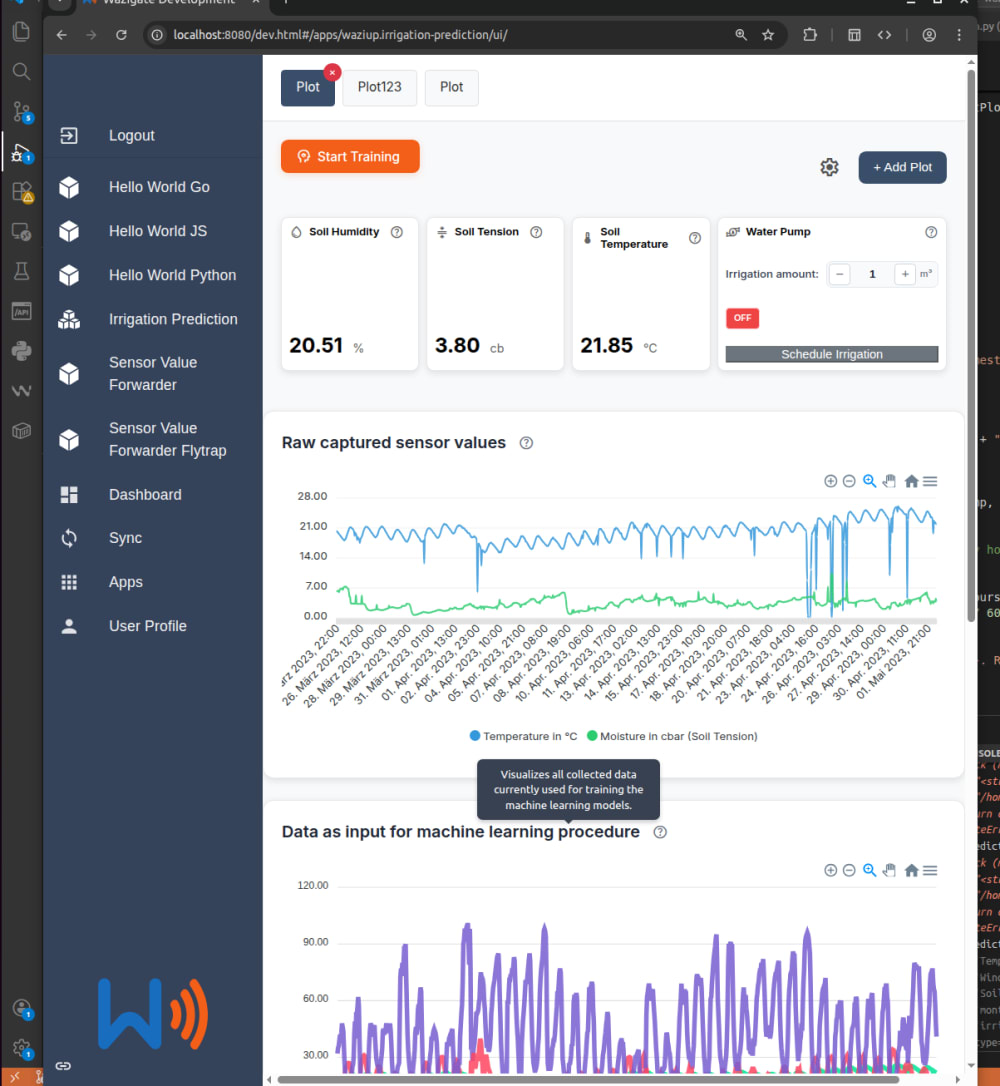1000x1086 pixels.
Task: Switch to Plot123 tab
Action: tap(380, 87)
